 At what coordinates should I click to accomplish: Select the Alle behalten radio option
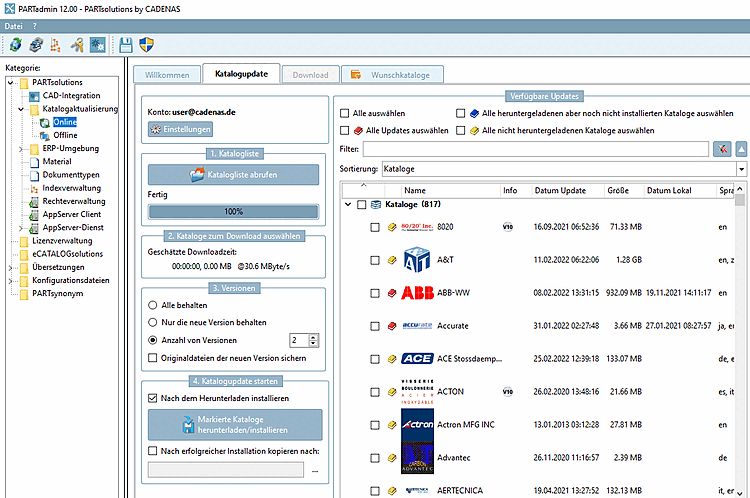point(153,305)
